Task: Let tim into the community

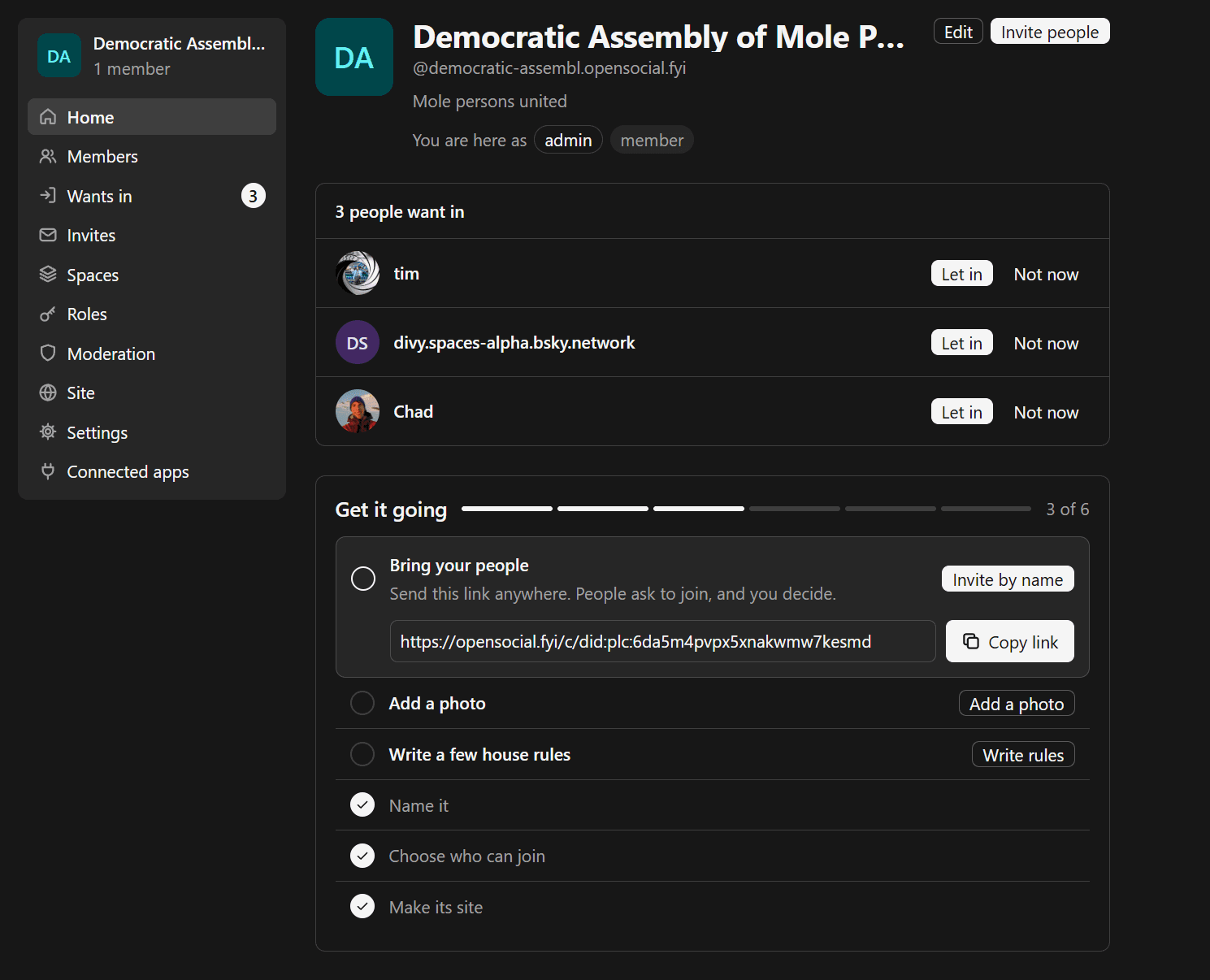Action: point(962,274)
